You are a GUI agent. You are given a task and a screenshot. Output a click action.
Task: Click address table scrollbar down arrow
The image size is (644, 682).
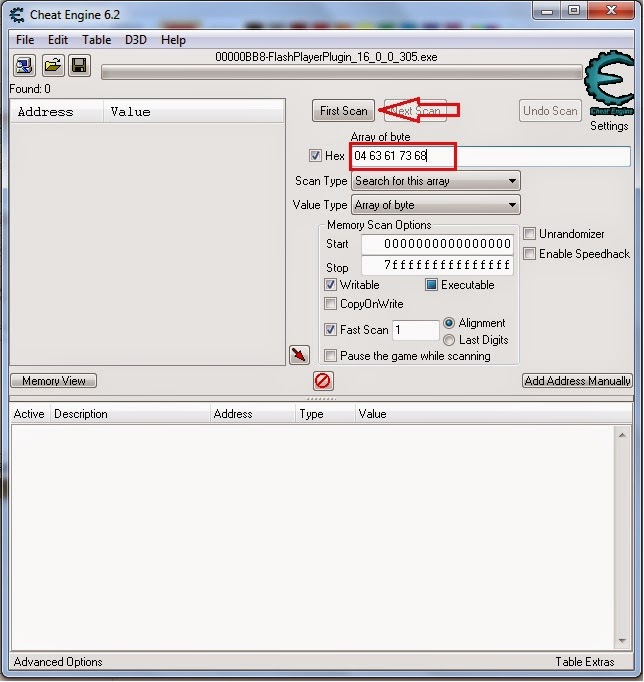tap(622, 640)
